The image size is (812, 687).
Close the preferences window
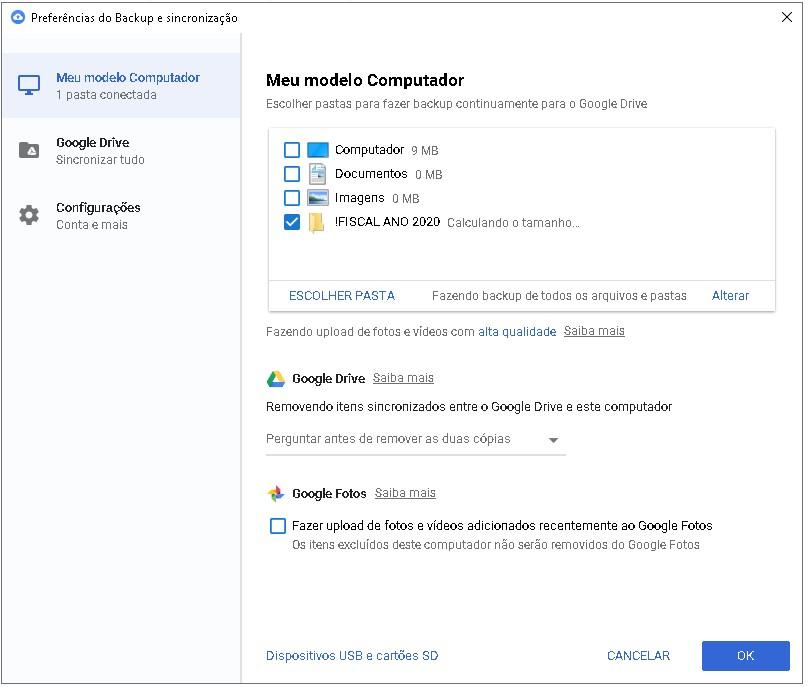tap(787, 17)
